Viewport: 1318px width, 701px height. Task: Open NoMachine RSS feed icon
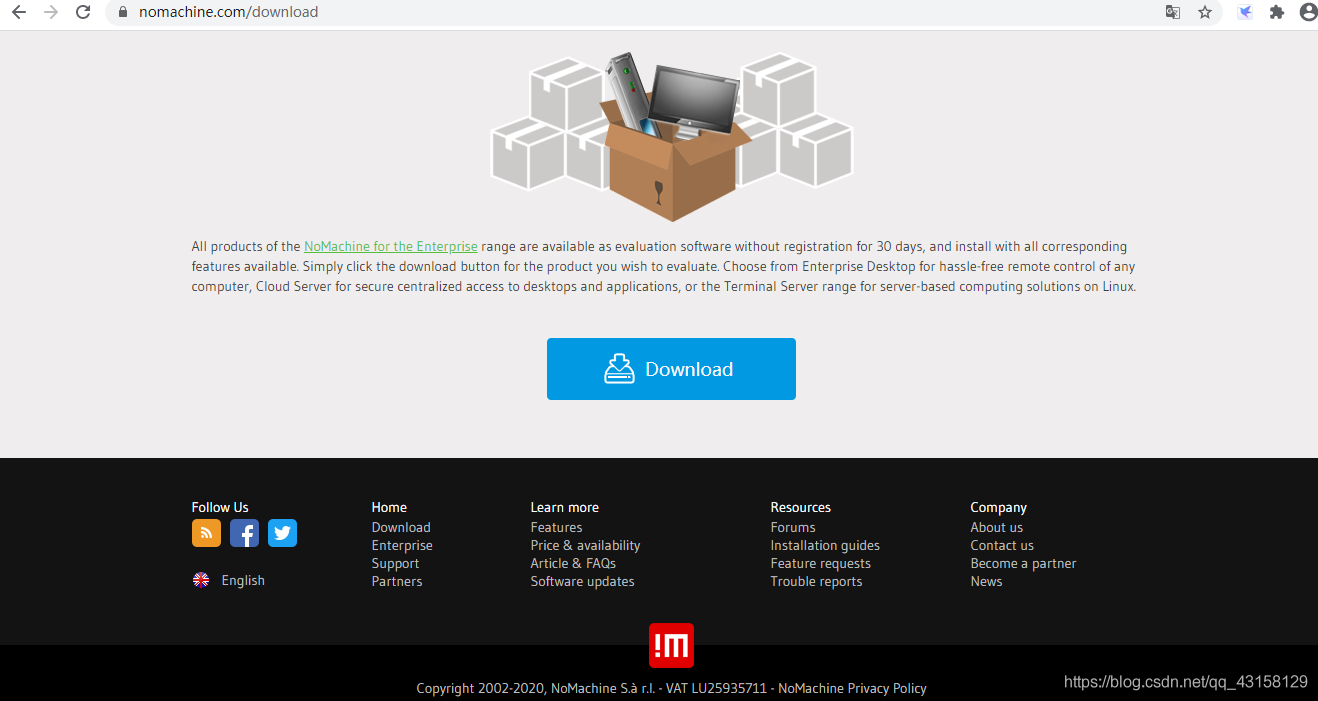point(206,533)
